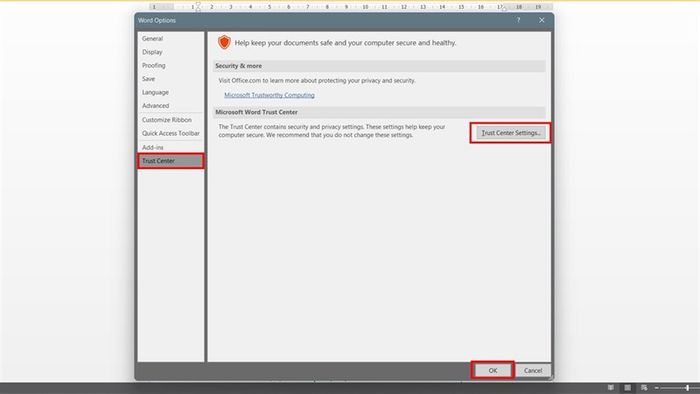Go to Proofing options

click(x=171, y=65)
